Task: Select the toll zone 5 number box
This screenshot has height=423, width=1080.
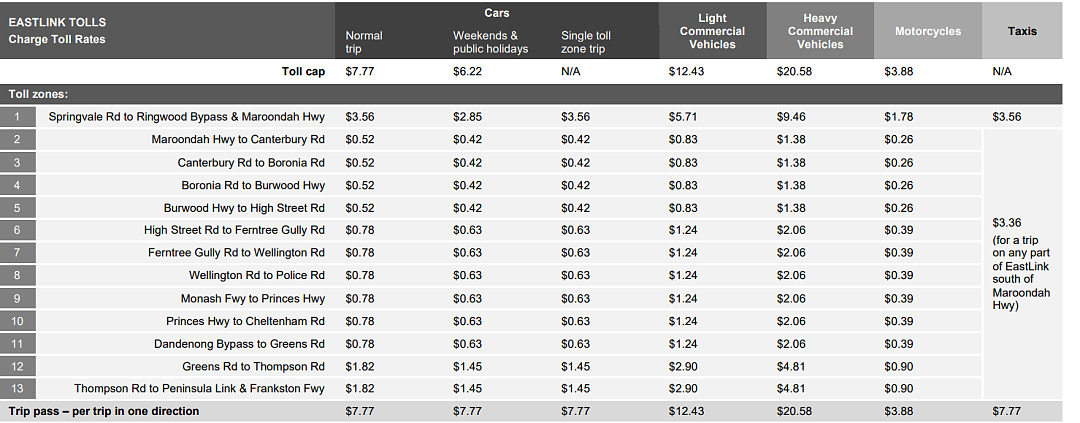Action: click(17, 208)
